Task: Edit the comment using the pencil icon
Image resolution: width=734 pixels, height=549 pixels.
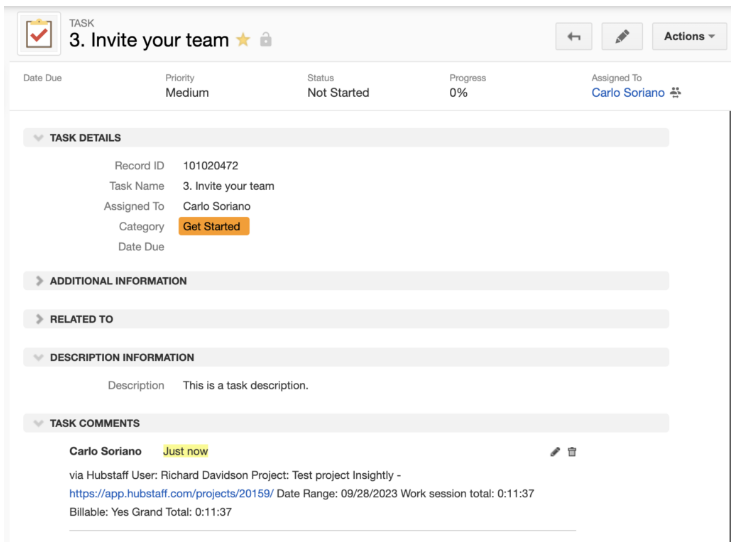Action: pos(555,452)
